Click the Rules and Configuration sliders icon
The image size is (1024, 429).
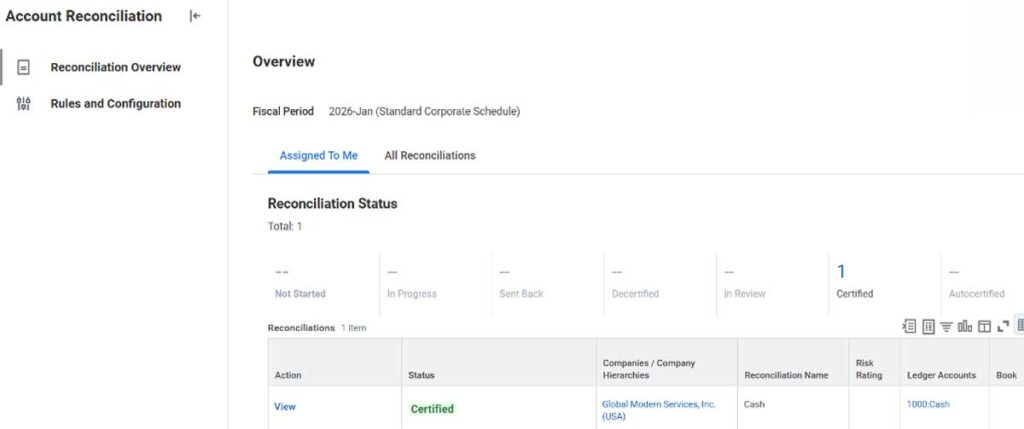click(24, 104)
